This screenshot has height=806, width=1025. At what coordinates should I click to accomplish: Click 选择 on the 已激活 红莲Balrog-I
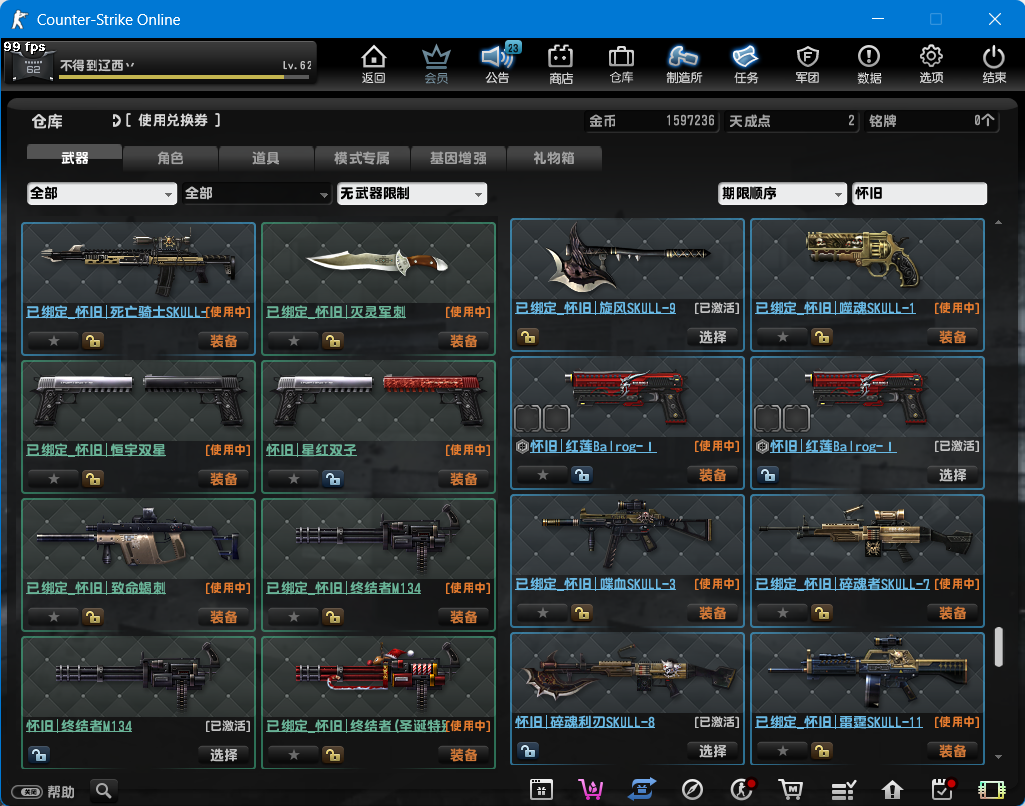click(x=952, y=475)
